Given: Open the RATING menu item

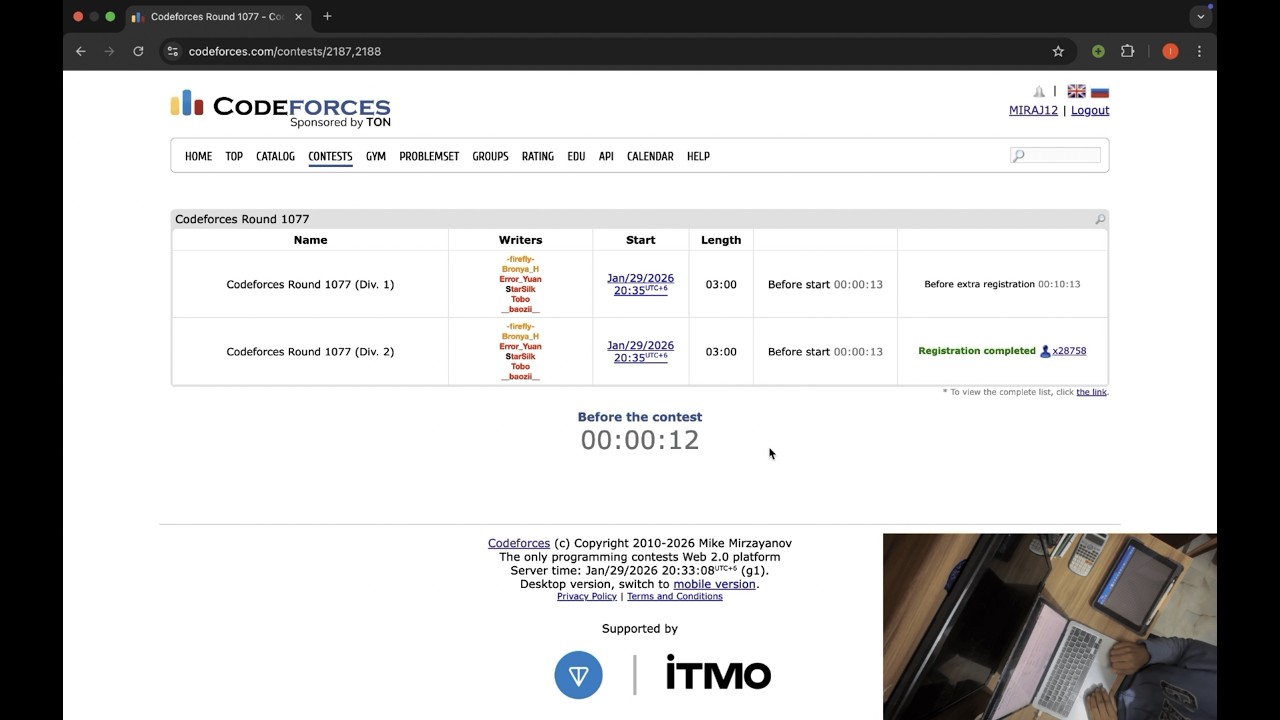Looking at the screenshot, I should [x=538, y=156].
